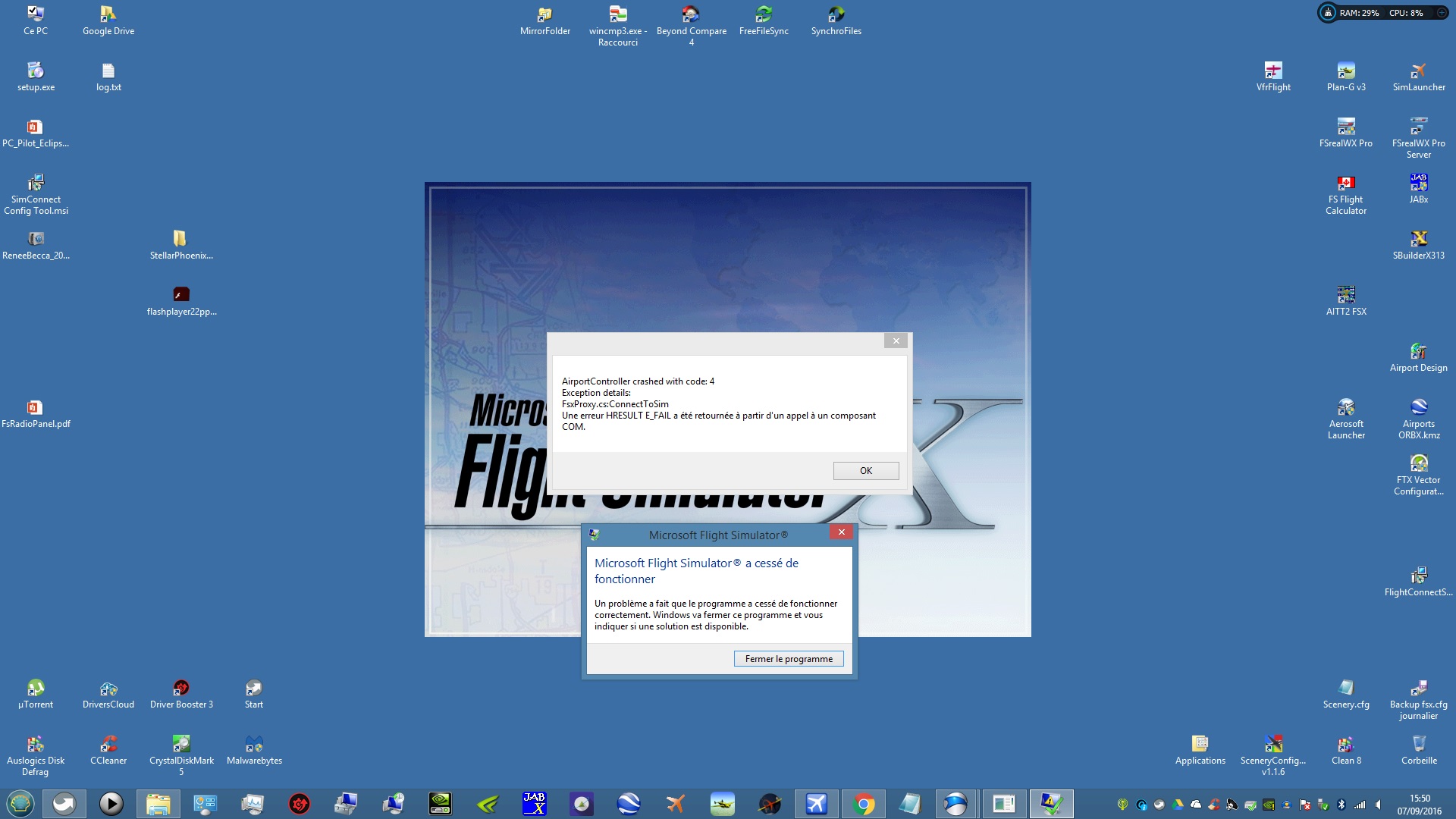
Task: Open the Airport Design desktop icon
Action: [1419, 357]
